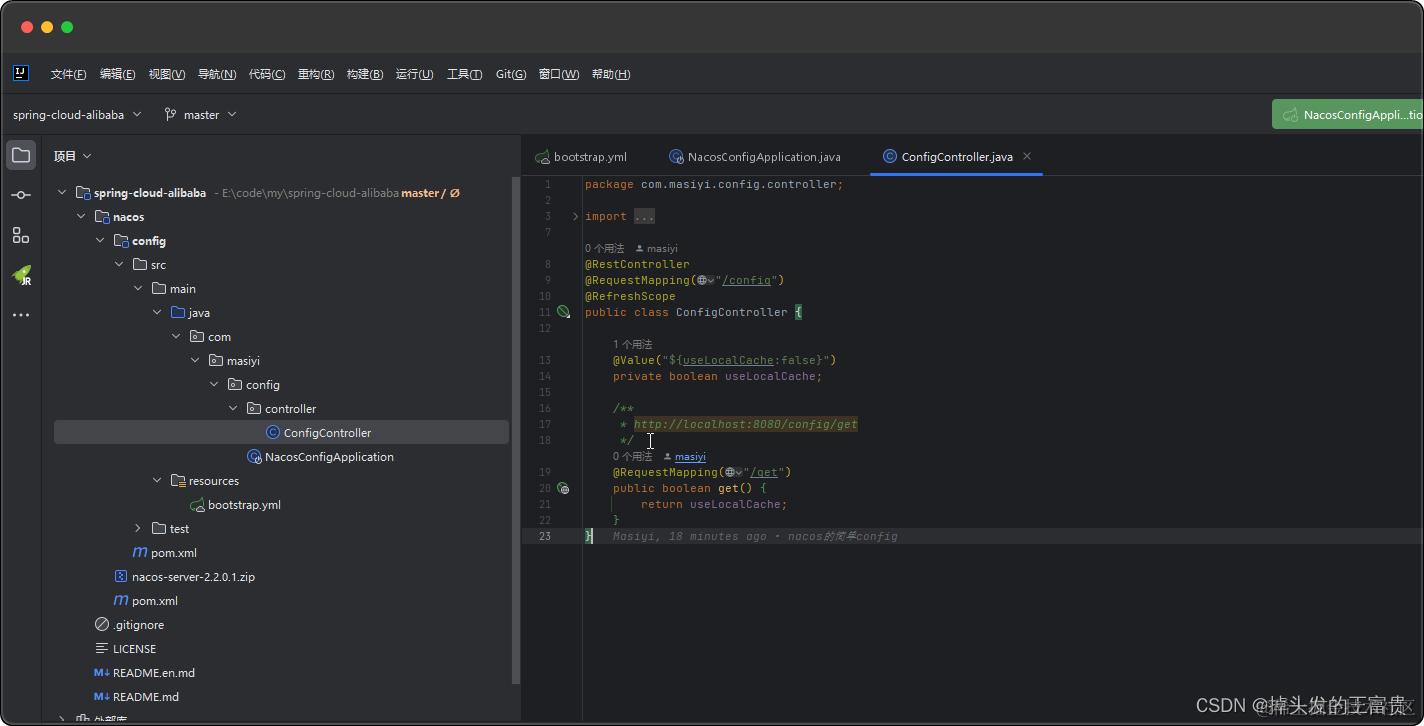The image size is (1424, 726).
Task: Open the Commit tool window icon
Action: tap(21, 195)
